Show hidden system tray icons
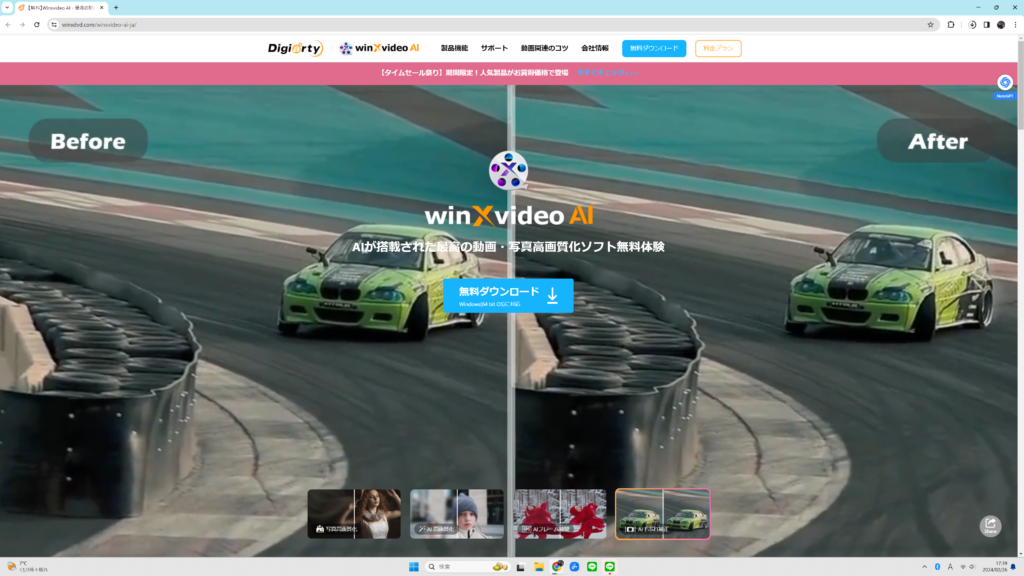 coord(924,567)
